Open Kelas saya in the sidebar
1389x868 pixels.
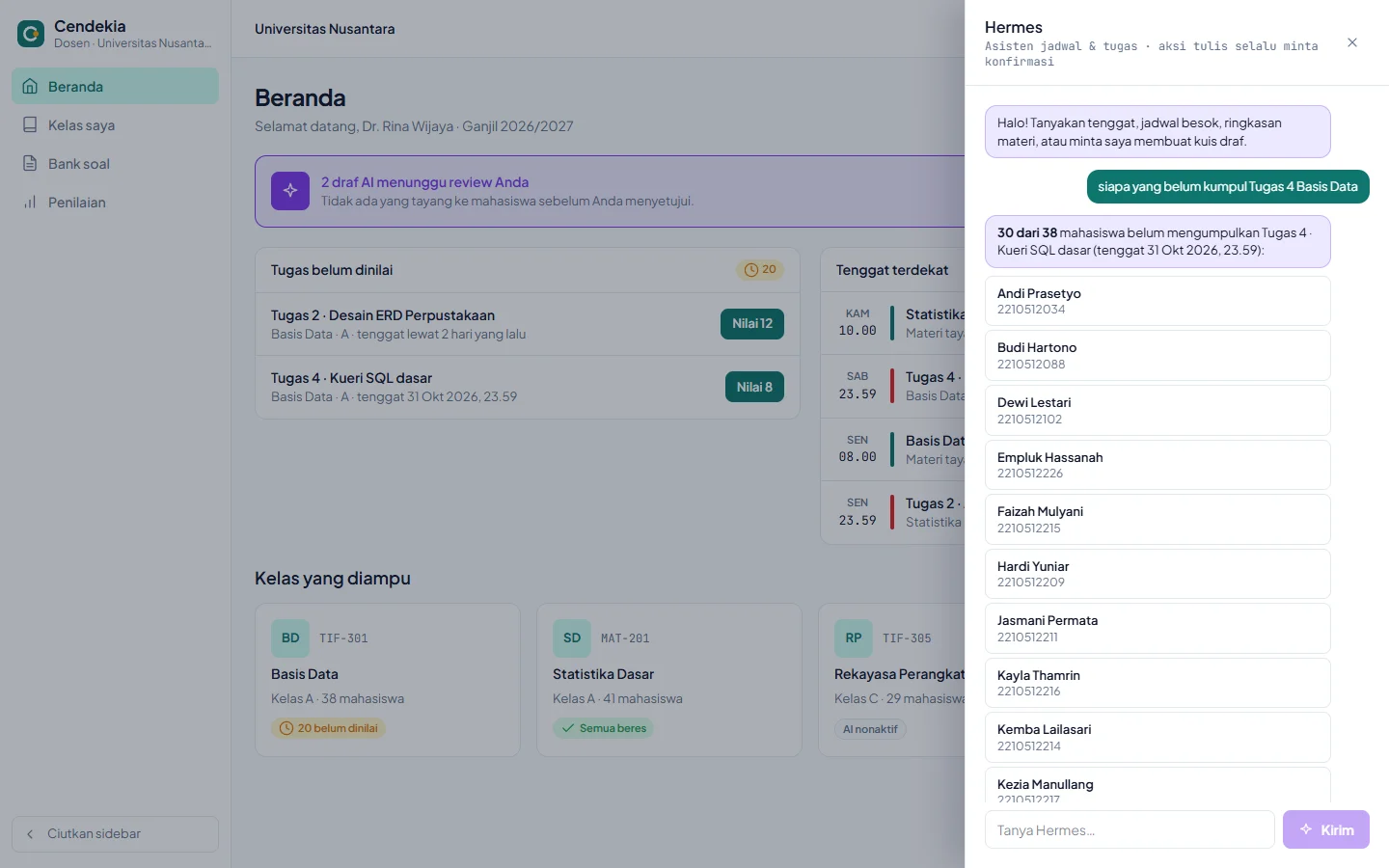tap(115, 124)
